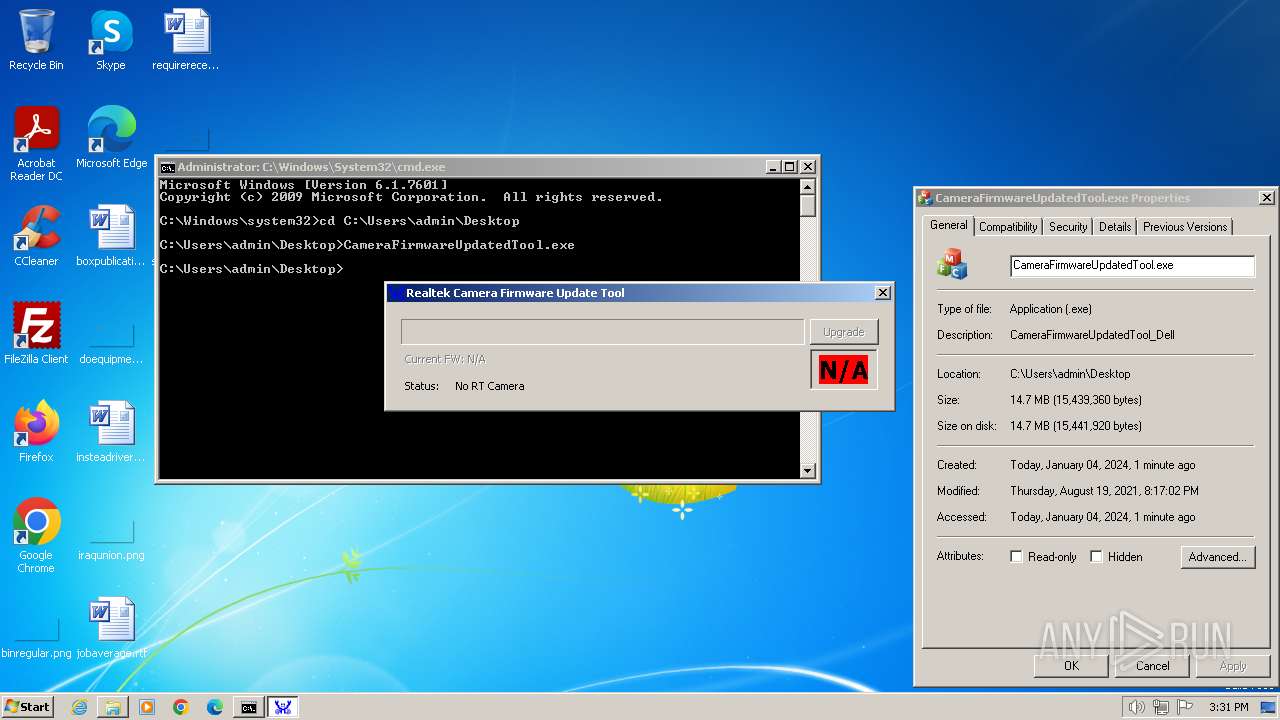The width and height of the screenshot is (1280, 720).
Task: Click the Show desktop button
Action: 1268,707
